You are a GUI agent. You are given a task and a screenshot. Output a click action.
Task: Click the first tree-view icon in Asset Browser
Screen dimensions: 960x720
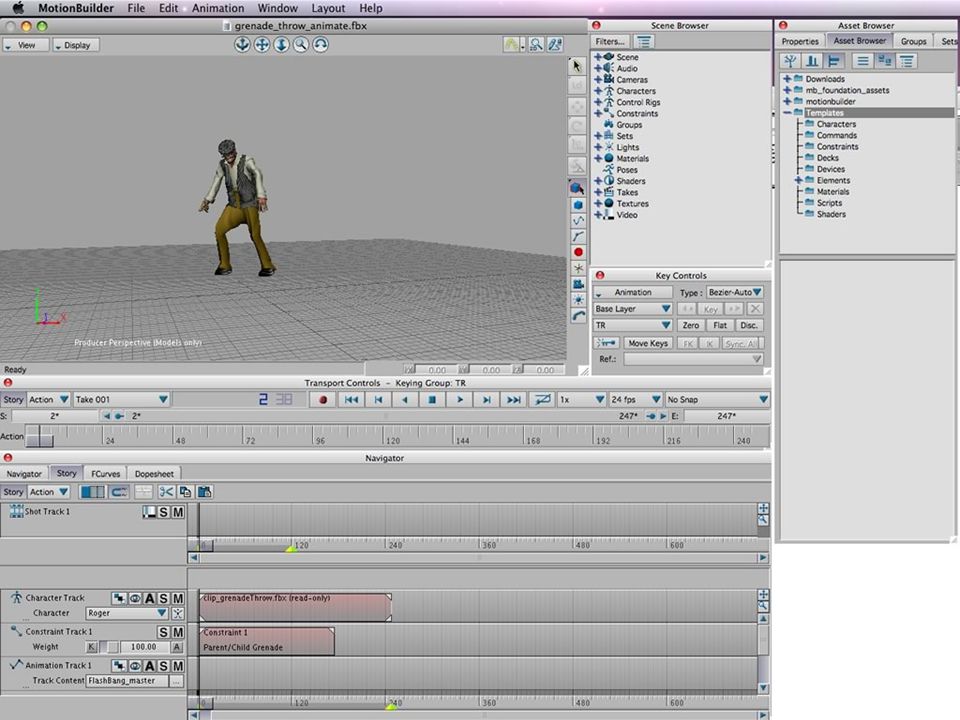point(790,61)
